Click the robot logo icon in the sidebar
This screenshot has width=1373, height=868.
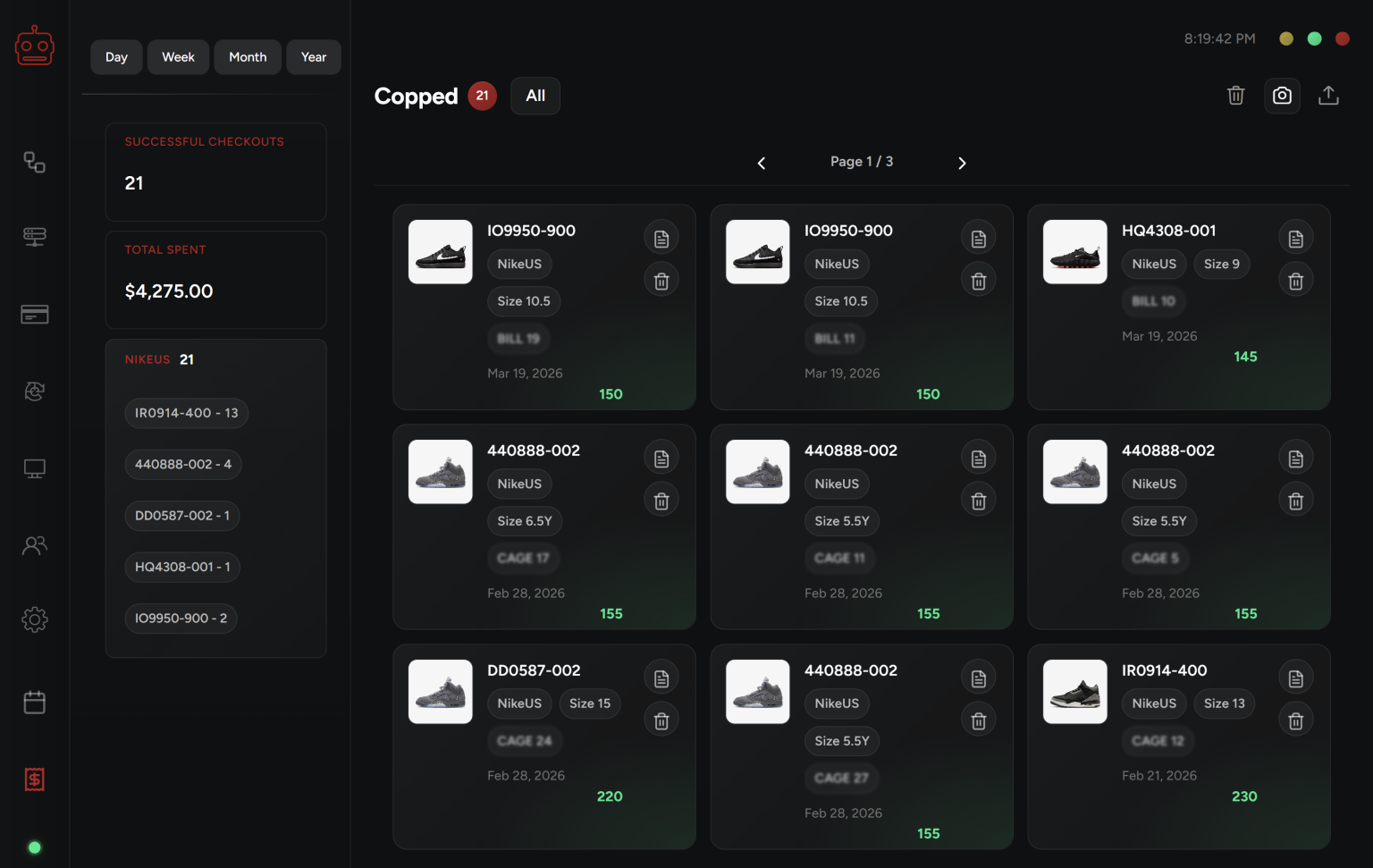(34, 46)
